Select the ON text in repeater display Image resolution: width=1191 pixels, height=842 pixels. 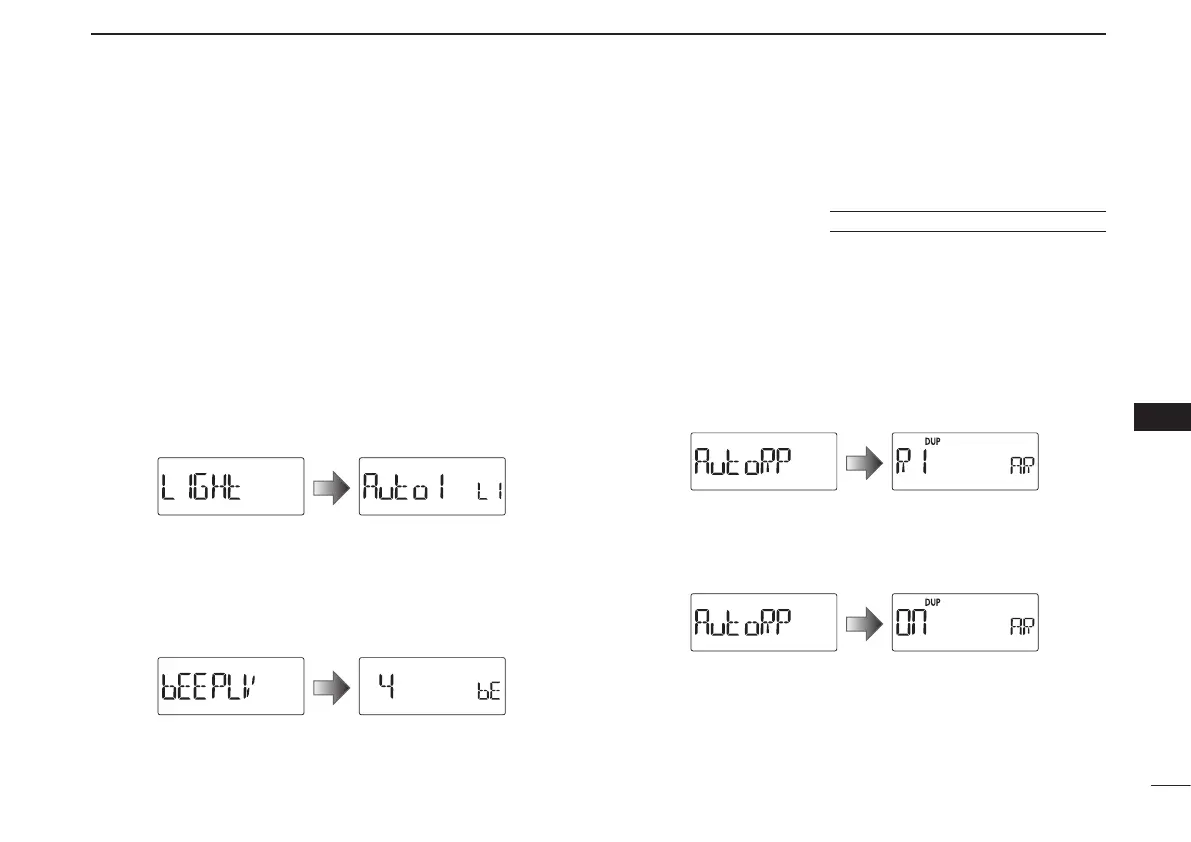tap(912, 623)
